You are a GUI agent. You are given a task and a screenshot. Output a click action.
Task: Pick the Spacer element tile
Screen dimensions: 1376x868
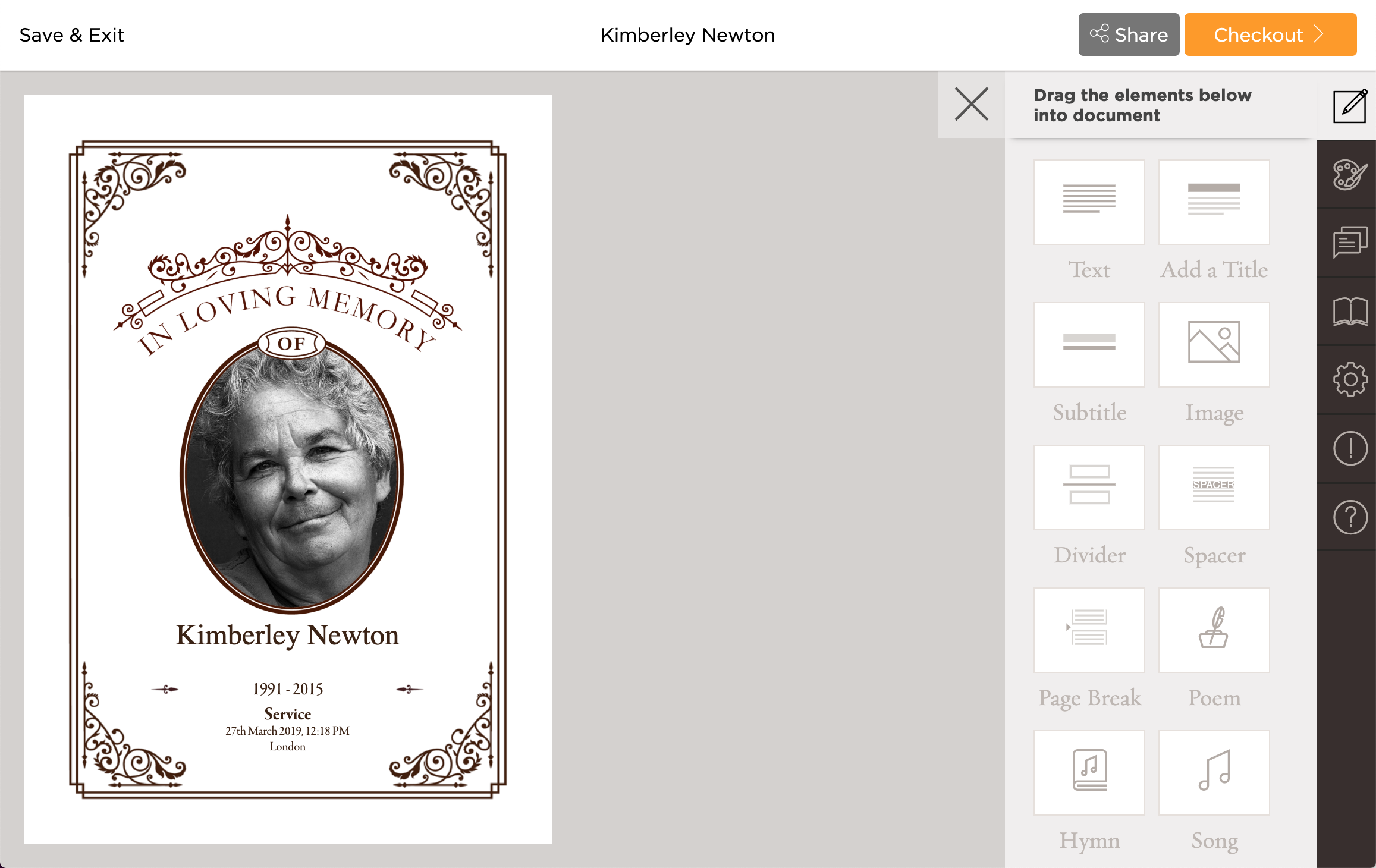tap(1214, 488)
